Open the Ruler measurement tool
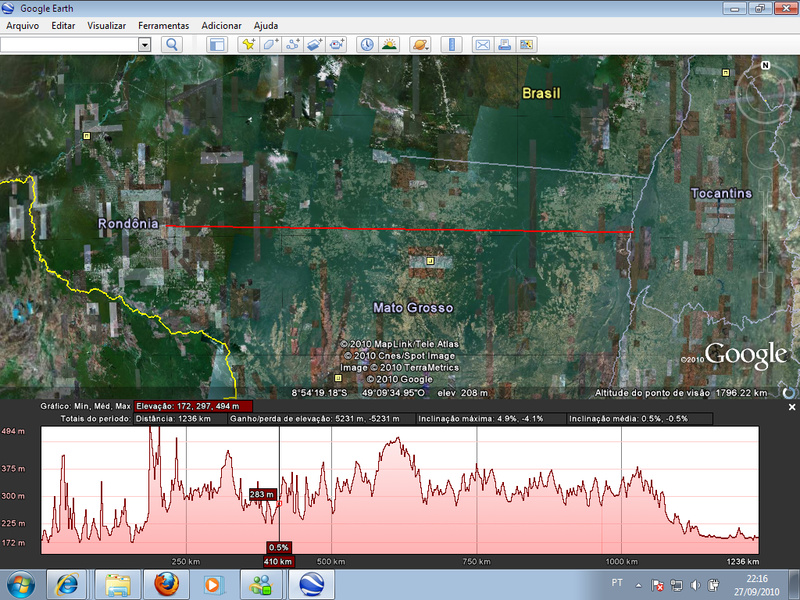This screenshot has width=800, height=600. 451,44
